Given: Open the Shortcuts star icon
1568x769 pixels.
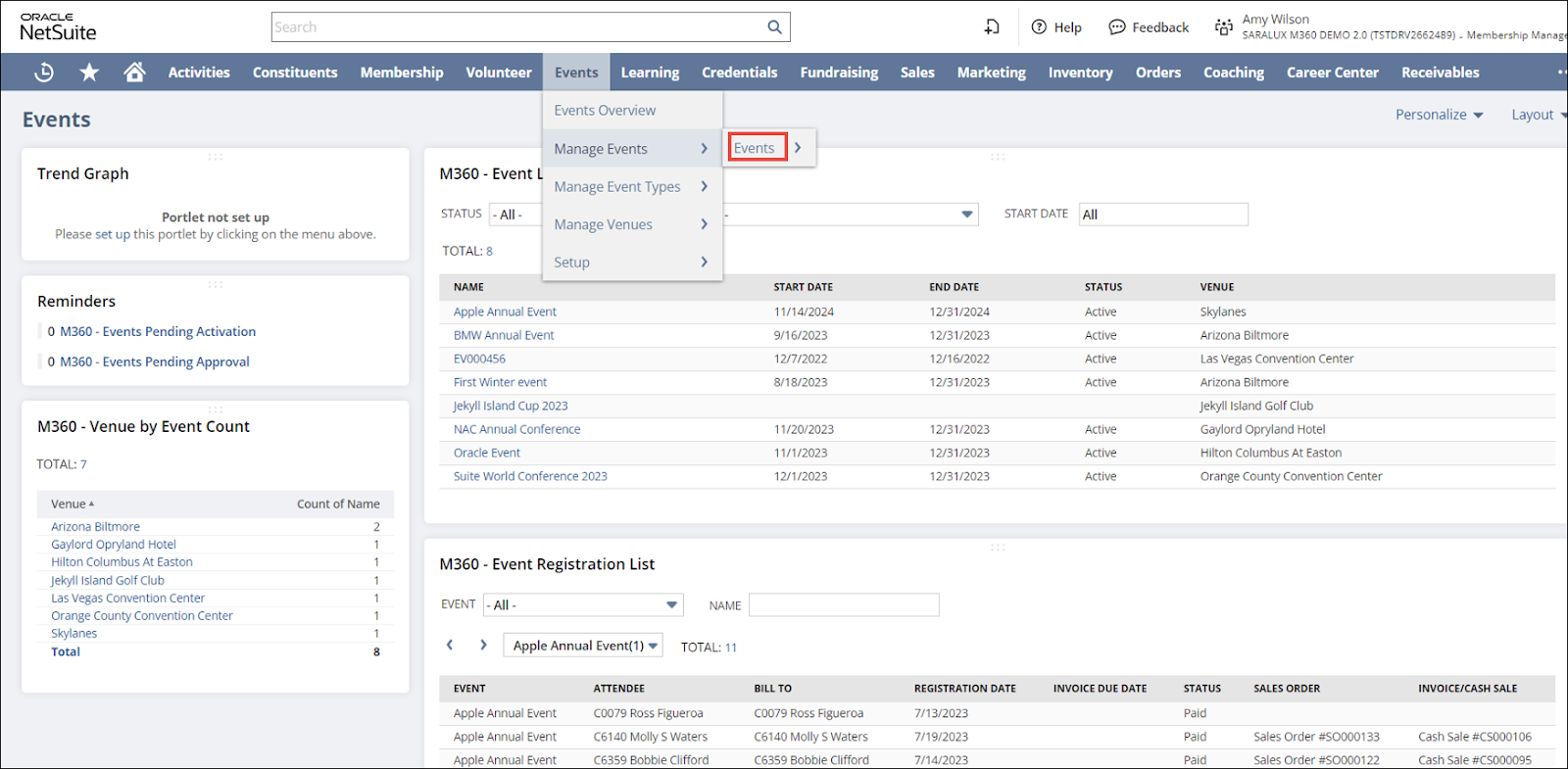Looking at the screenshot, I should click(x=89, y=72).
